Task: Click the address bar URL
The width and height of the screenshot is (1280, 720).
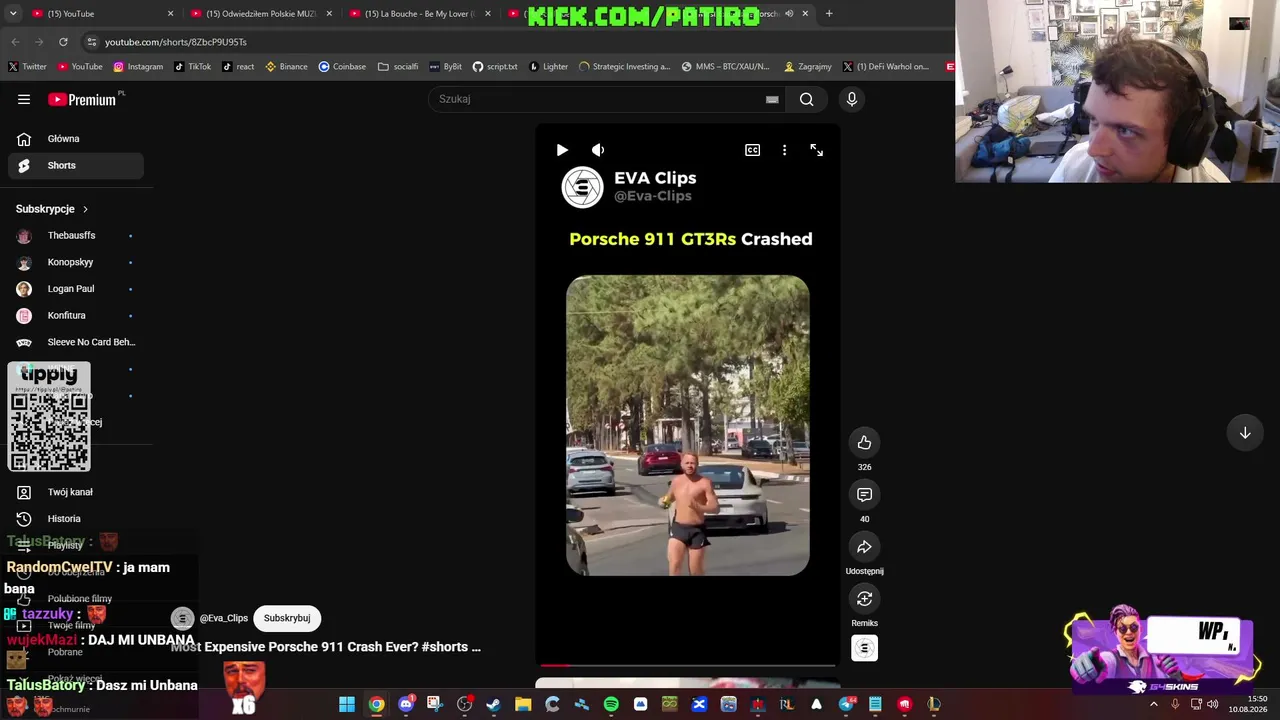Action: click(176, 42)
